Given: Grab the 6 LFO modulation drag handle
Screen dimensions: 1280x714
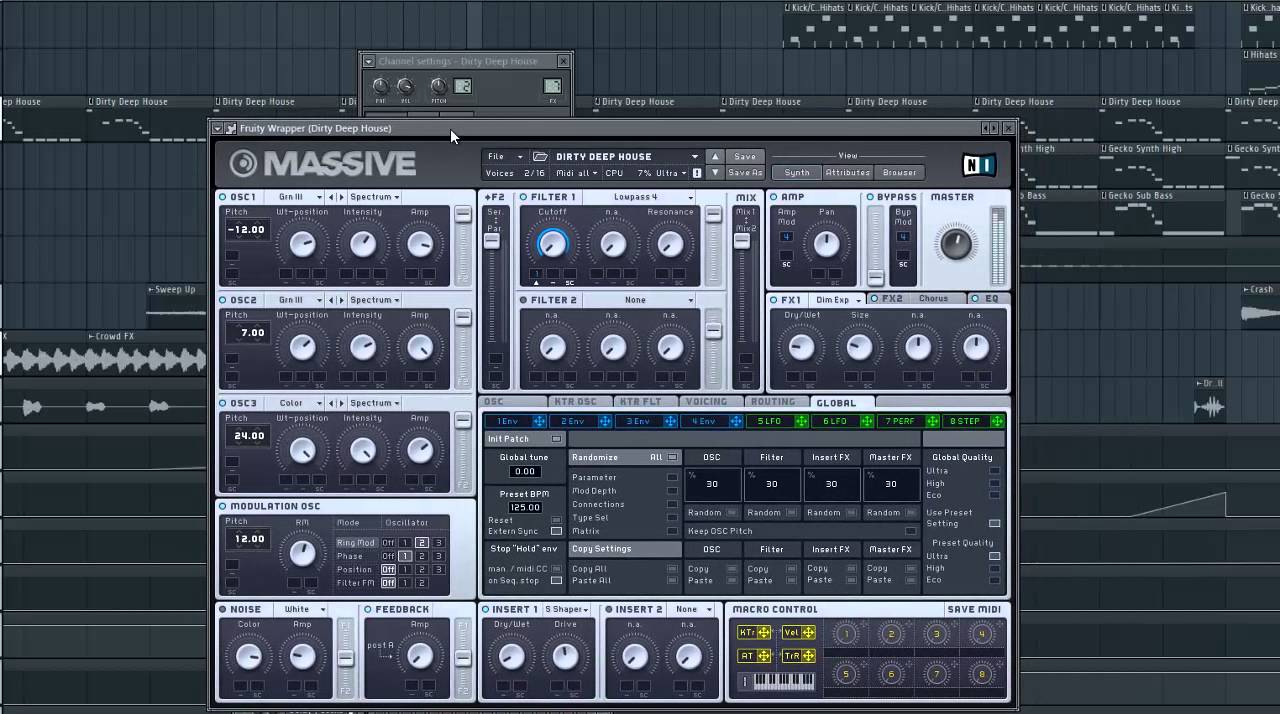Looking at the screenshot, I should coord(866,421).
